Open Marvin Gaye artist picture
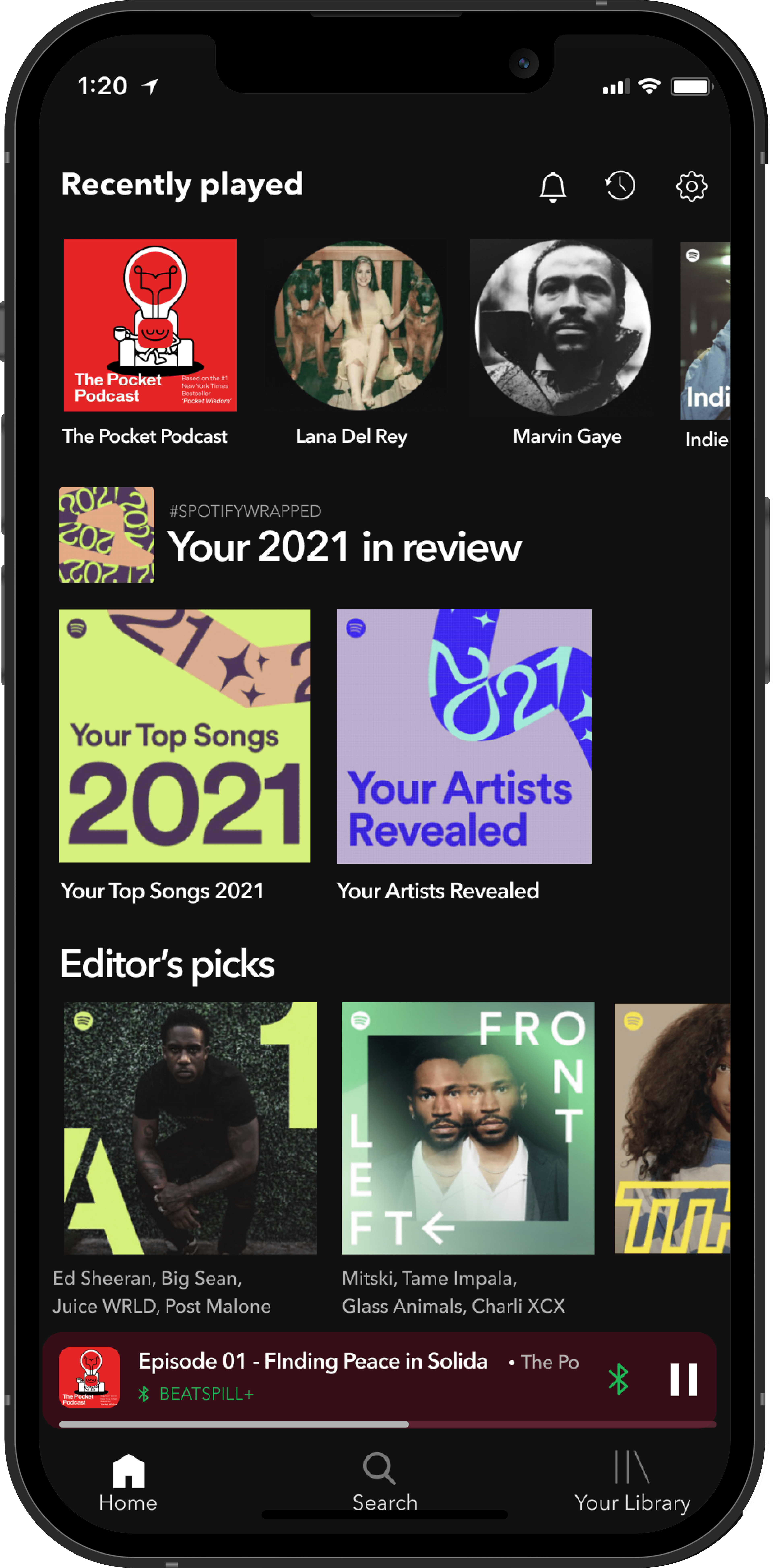This screenshot has width=773, height=1568. pos(562,327)
